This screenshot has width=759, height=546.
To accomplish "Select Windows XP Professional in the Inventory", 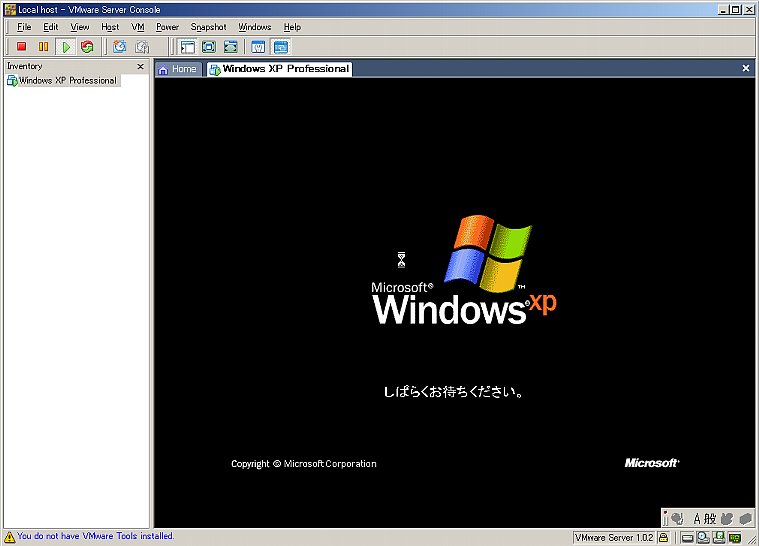I will coord(62,80).
